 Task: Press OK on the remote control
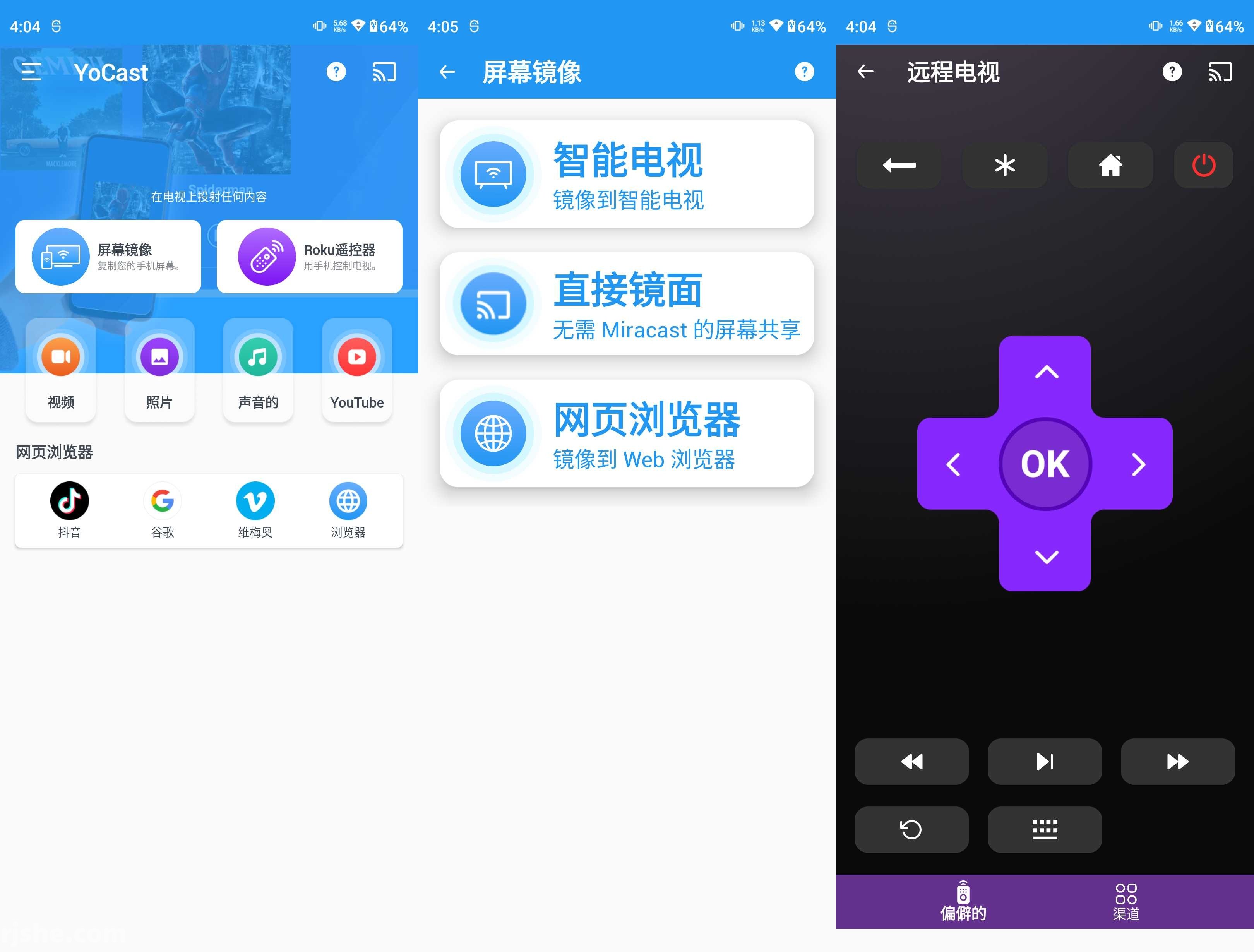(x=1044, y=462)
